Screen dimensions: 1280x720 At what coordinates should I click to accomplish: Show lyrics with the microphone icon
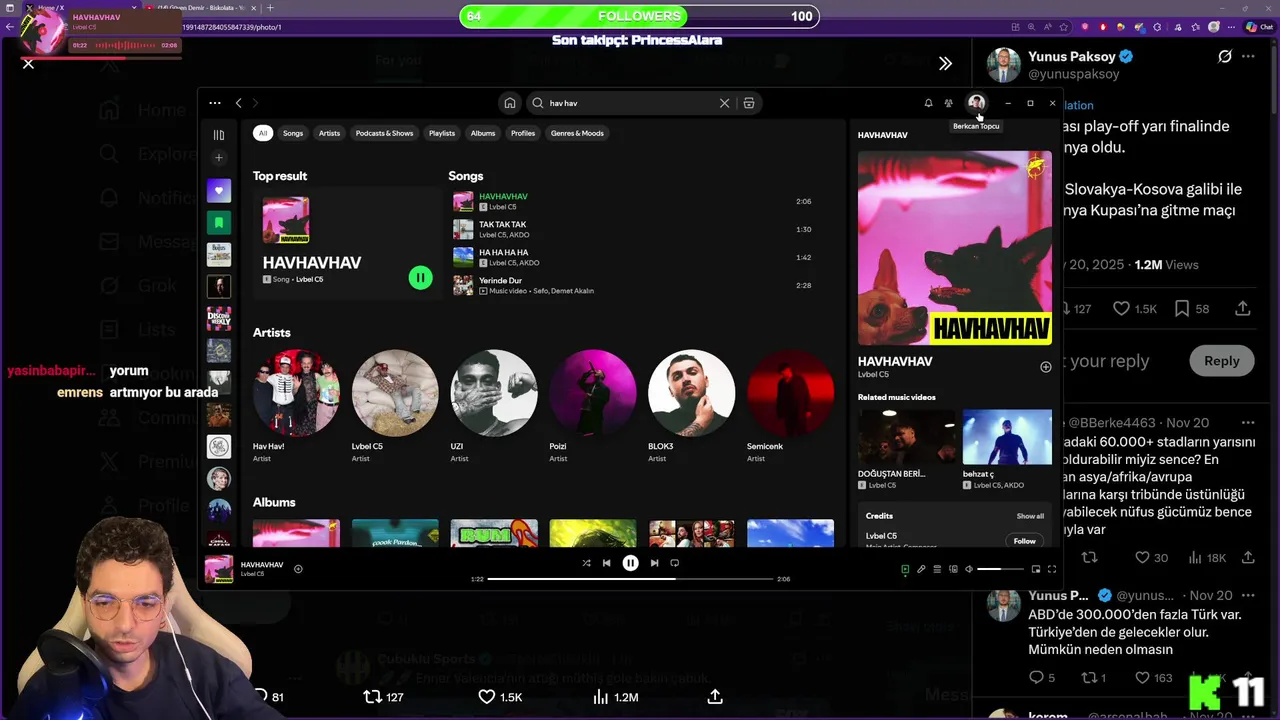[x=921, y=569]
